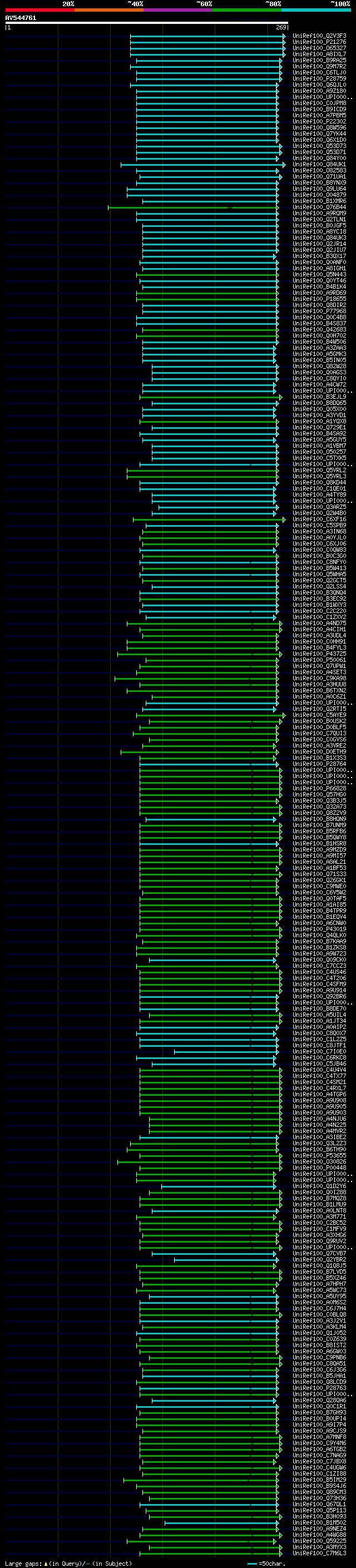The height and width of the screenshot is (1568, 356).
Task: Select the label UniRef100_C5AYE9
Action: (x=319, y=715)
